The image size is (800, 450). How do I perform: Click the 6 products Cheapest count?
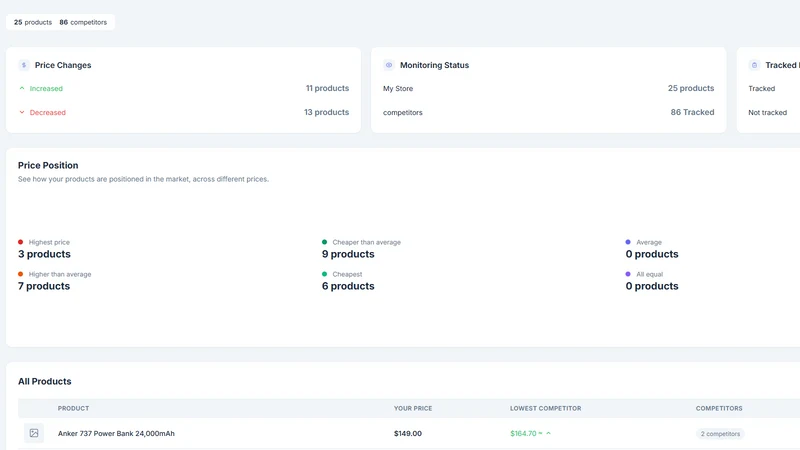(x=348, y=286)
